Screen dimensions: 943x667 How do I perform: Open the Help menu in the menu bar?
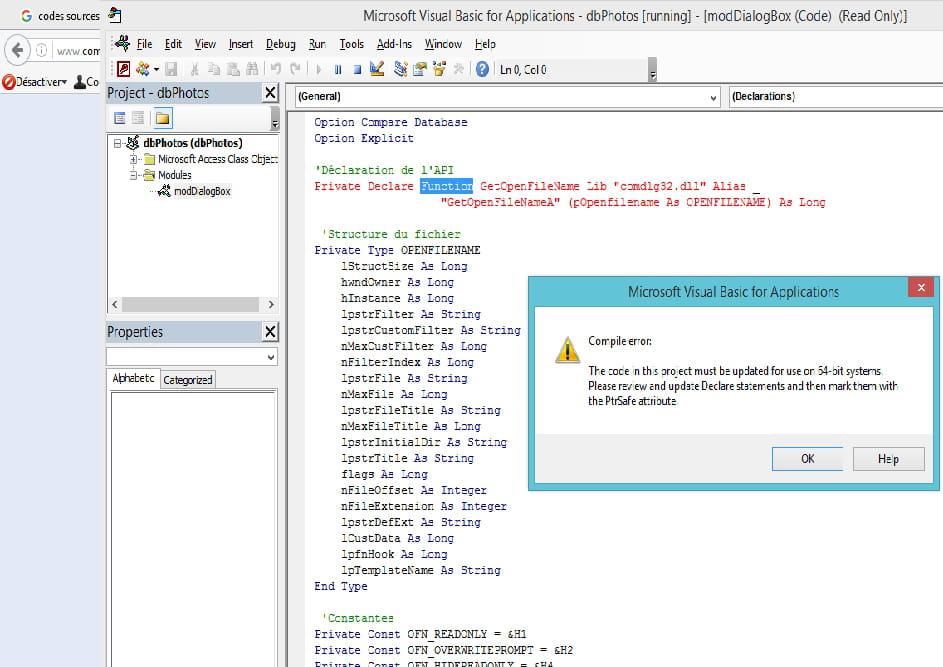pos(485,44)
